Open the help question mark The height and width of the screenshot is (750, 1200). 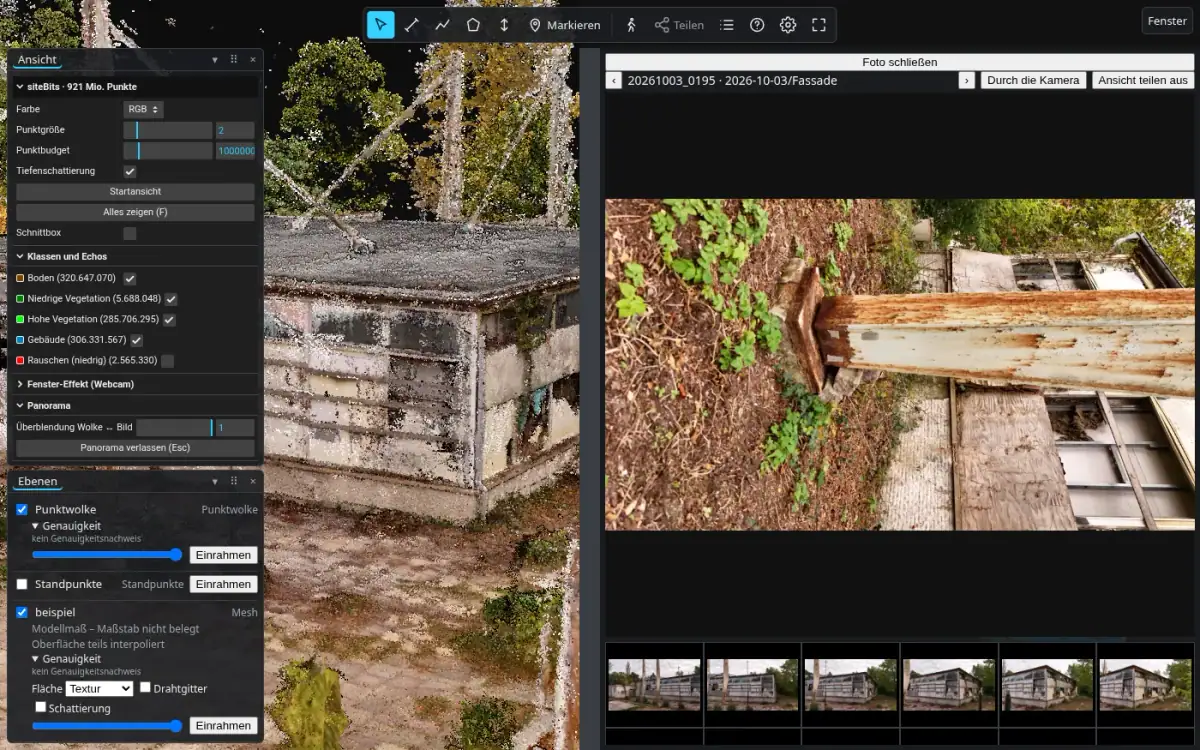[757, 25]
